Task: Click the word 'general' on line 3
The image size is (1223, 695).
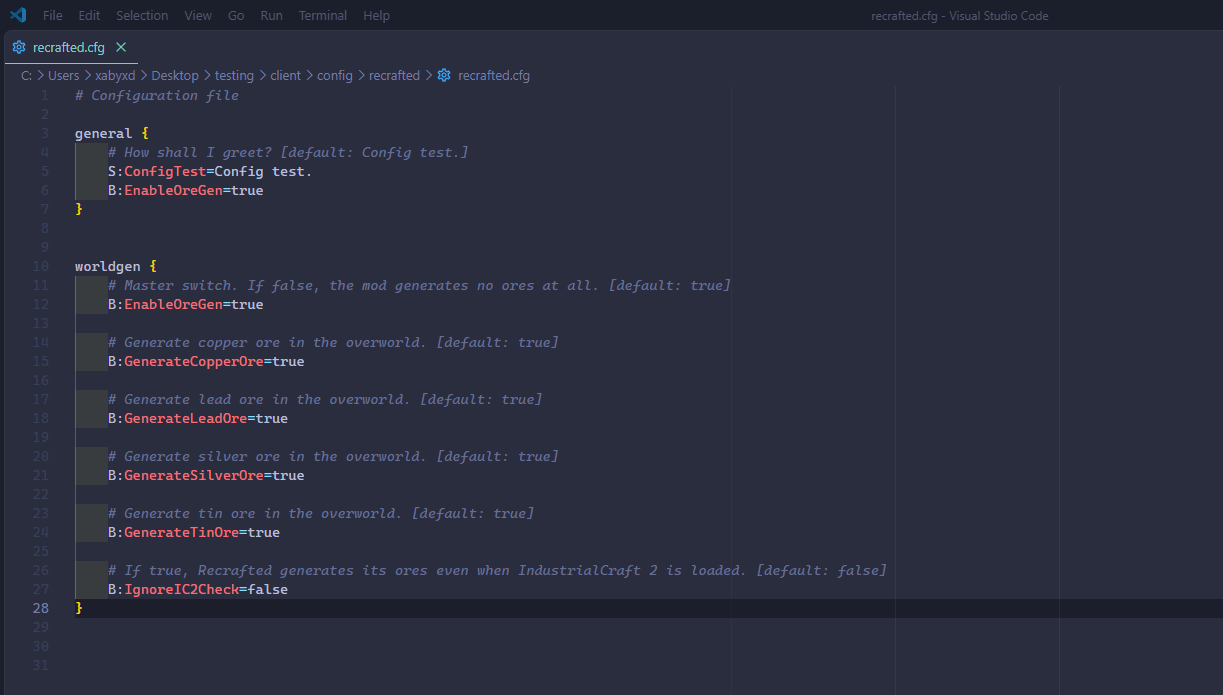Action: (104, 133)
